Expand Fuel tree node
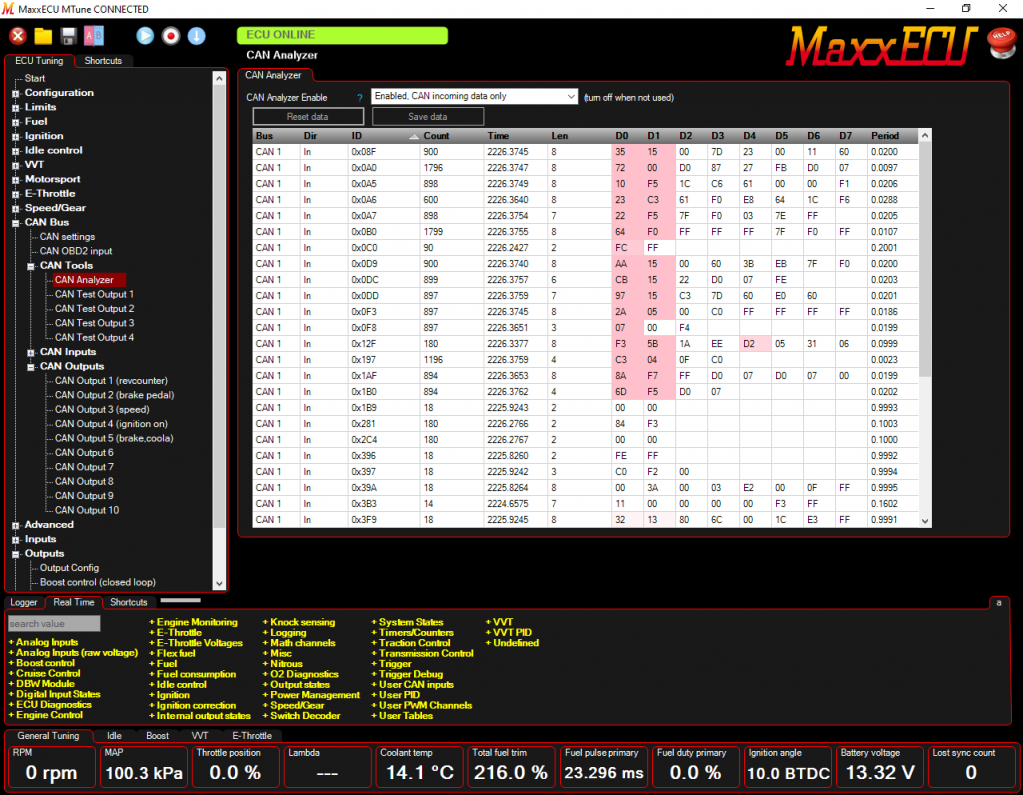Screen dimensions: 1023x795 click(x=16, y=122)
